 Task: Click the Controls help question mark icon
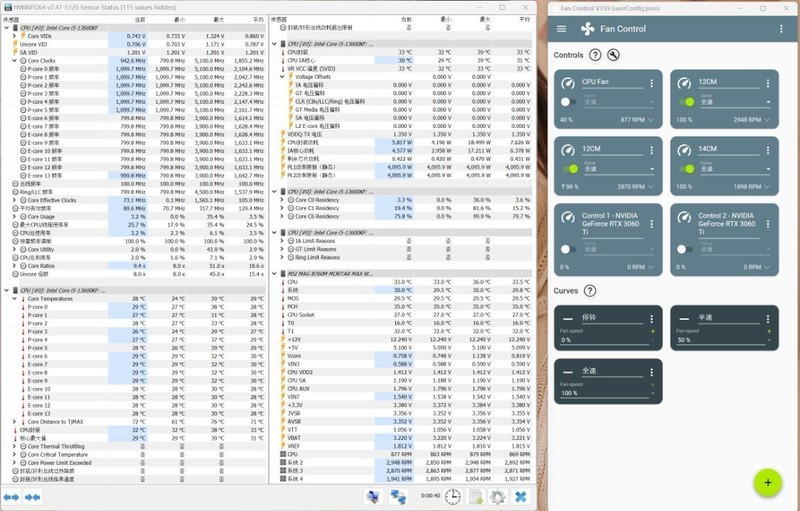[595, 55]
